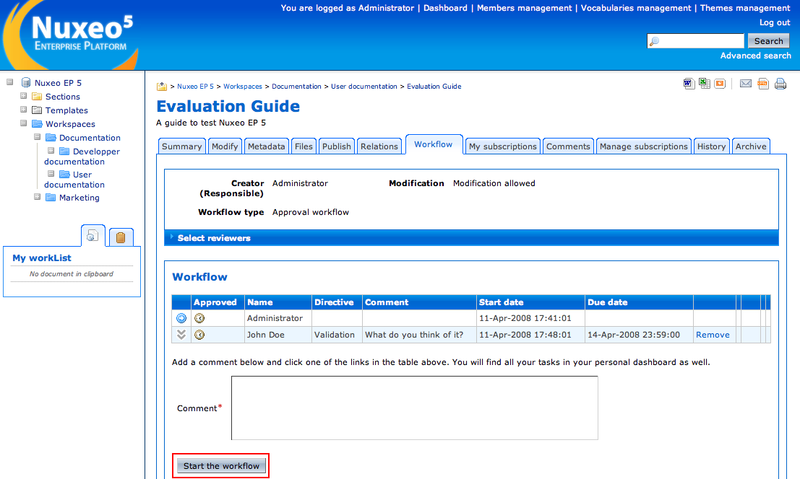
Task: Click the 'What do you think of it?' cell
Action: [419, 335]
